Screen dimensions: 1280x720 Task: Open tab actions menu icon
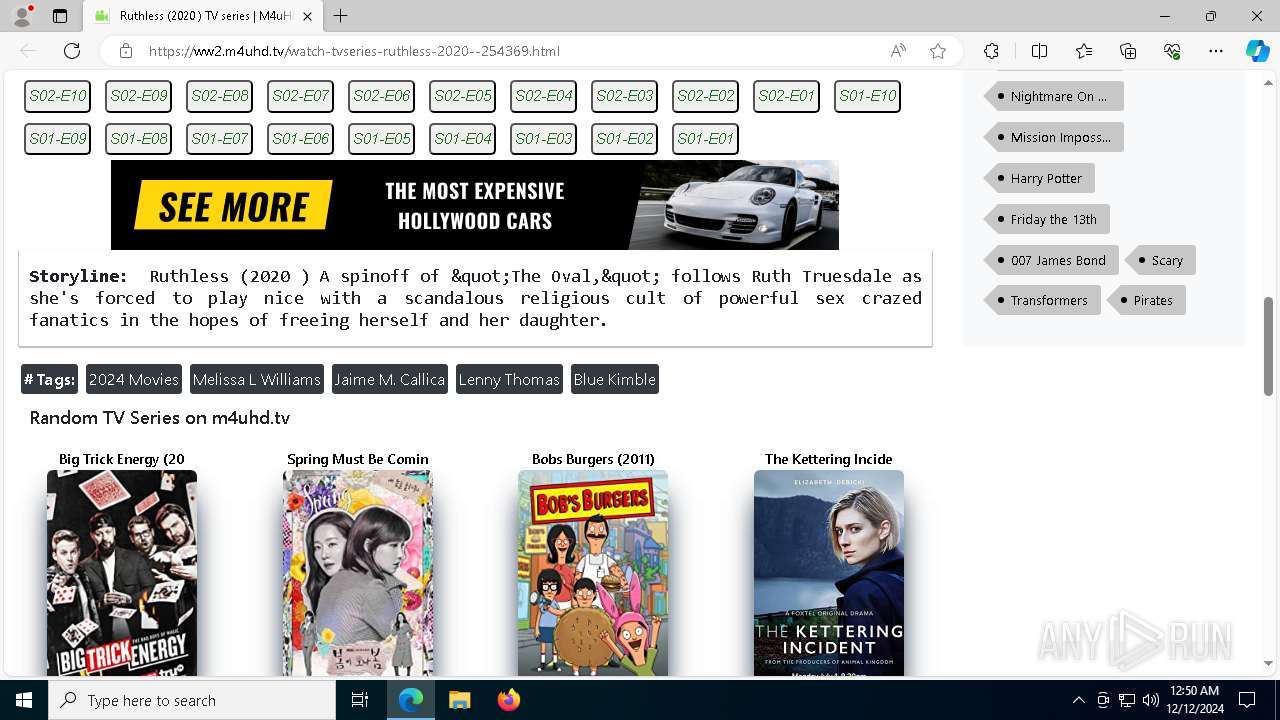tap(60, 16)
